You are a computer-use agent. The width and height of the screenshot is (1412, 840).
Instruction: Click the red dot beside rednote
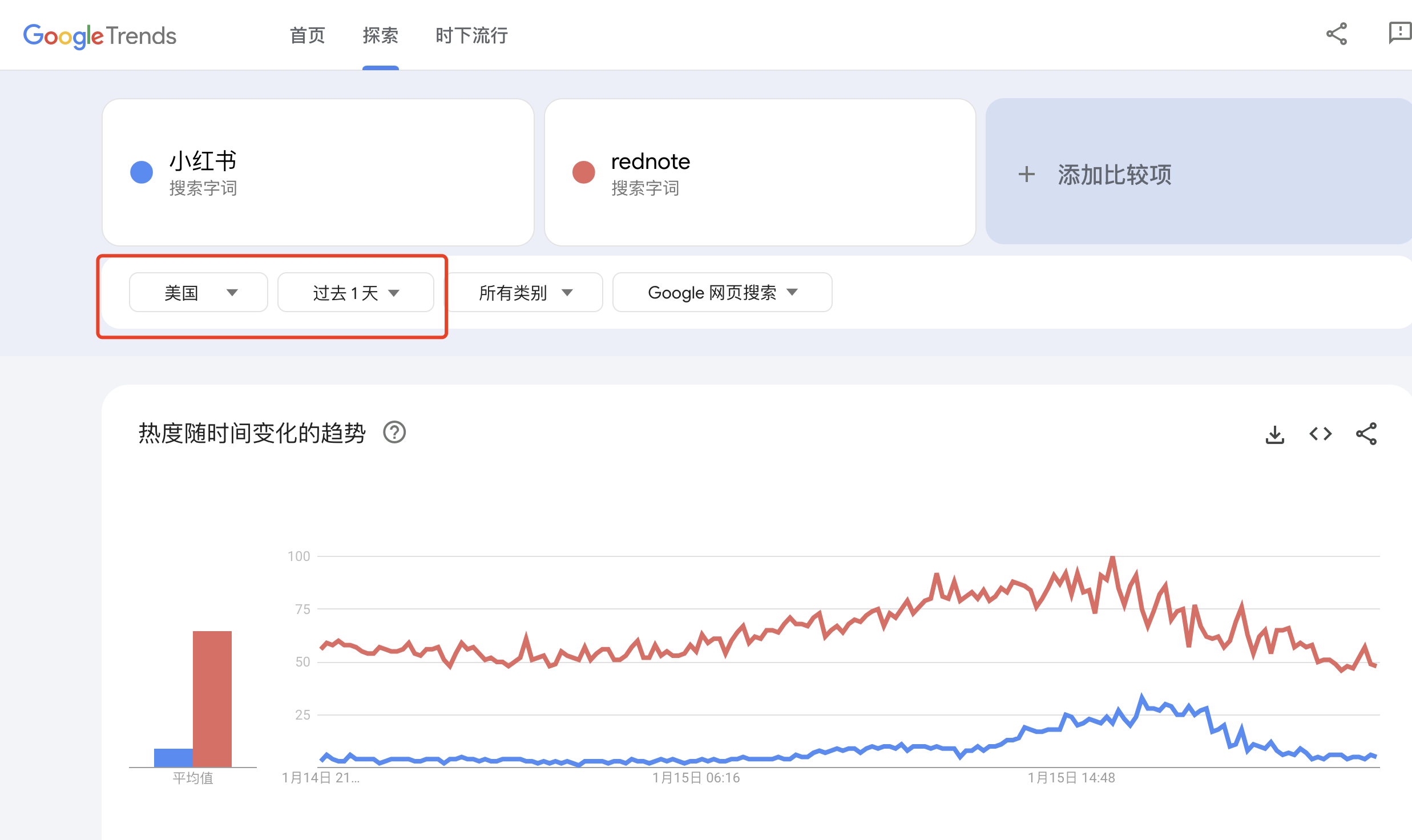(x=583, y=172)
